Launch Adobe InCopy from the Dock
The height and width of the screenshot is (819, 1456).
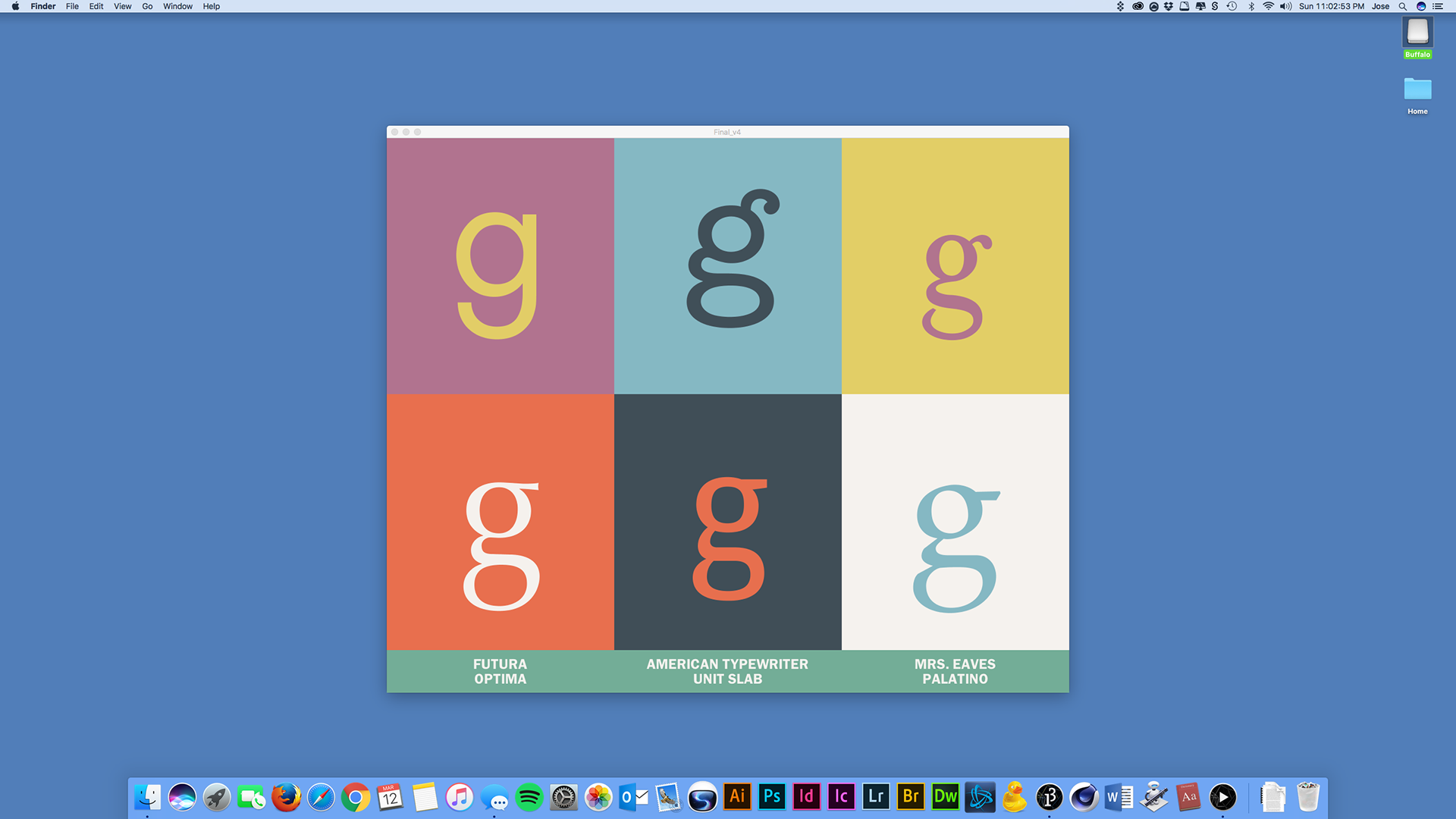tap(841, 797)
